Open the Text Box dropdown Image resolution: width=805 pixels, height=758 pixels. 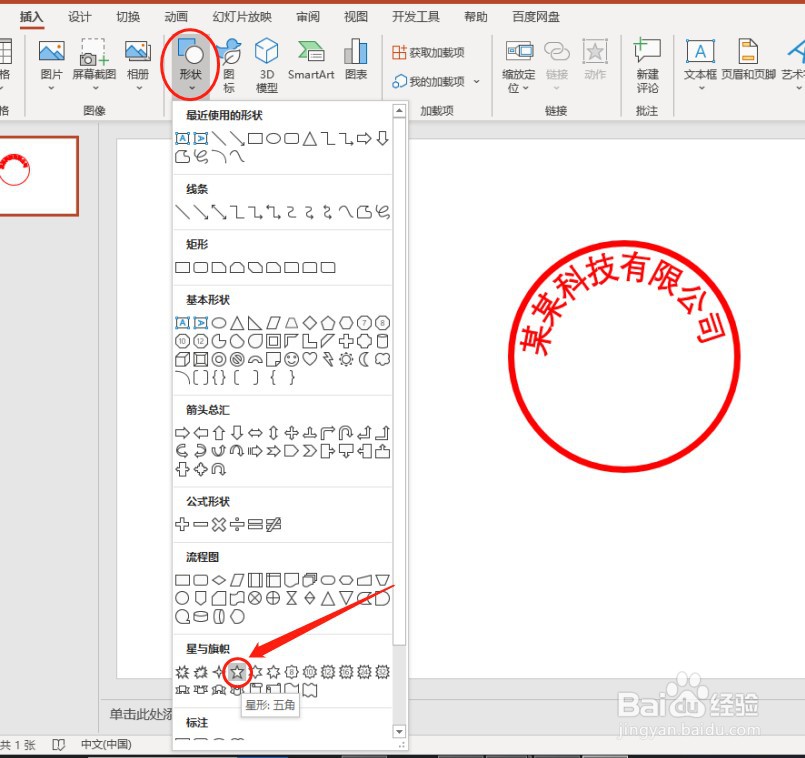coord(700,88)
